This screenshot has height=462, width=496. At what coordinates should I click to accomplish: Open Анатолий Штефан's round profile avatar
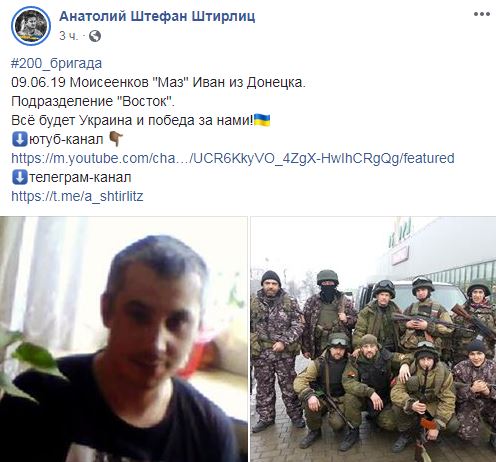pos(31,26)
